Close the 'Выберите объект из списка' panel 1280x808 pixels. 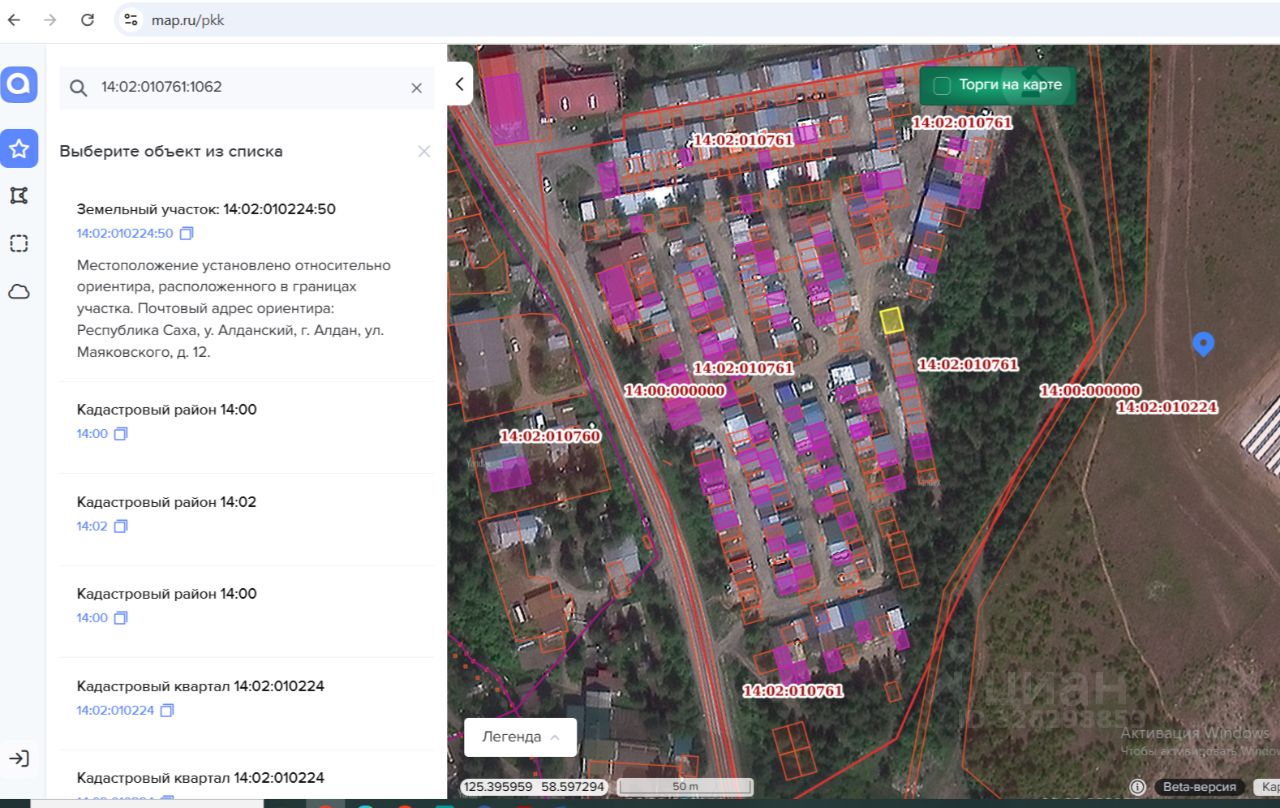[424, 151]
